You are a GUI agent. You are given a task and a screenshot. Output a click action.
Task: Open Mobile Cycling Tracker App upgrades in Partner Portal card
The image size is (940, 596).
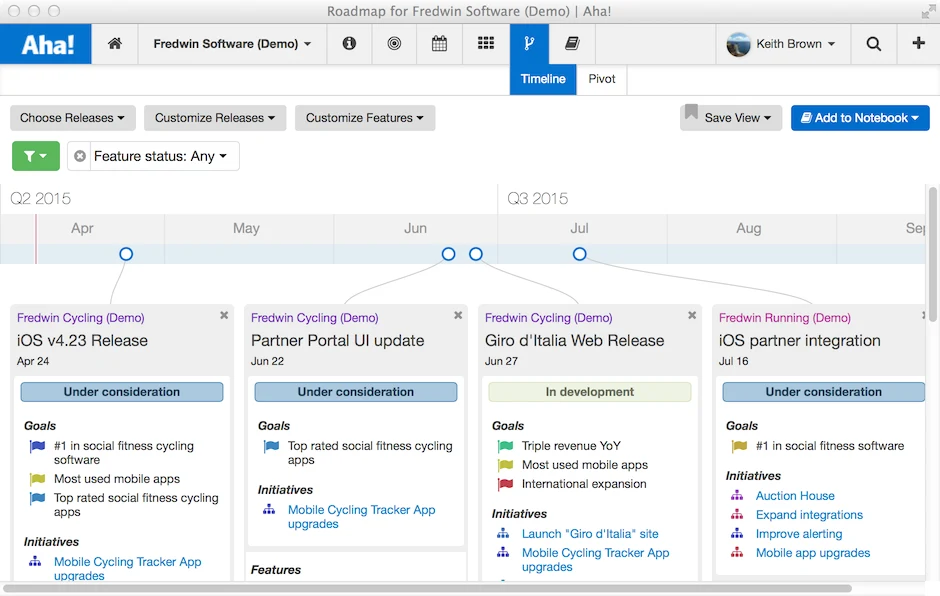click(x=361, y=516)
